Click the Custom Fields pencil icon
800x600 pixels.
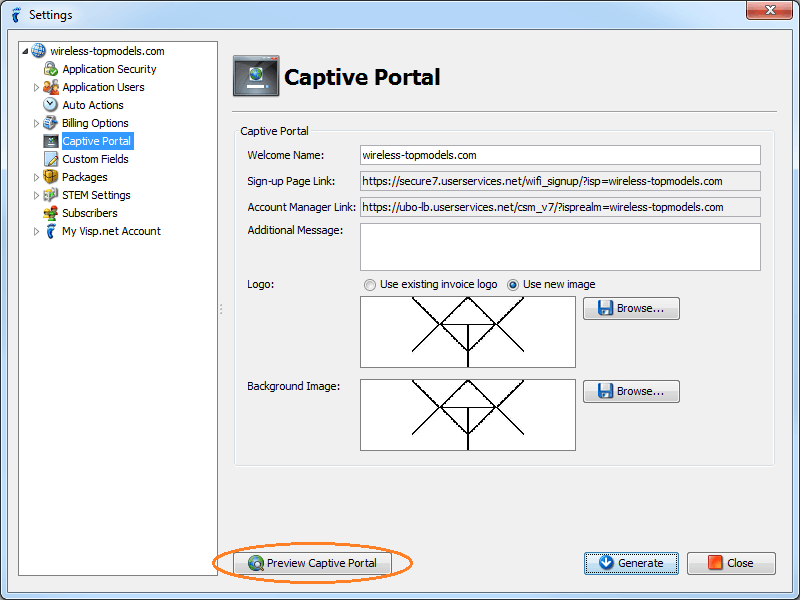click(51, 159)
